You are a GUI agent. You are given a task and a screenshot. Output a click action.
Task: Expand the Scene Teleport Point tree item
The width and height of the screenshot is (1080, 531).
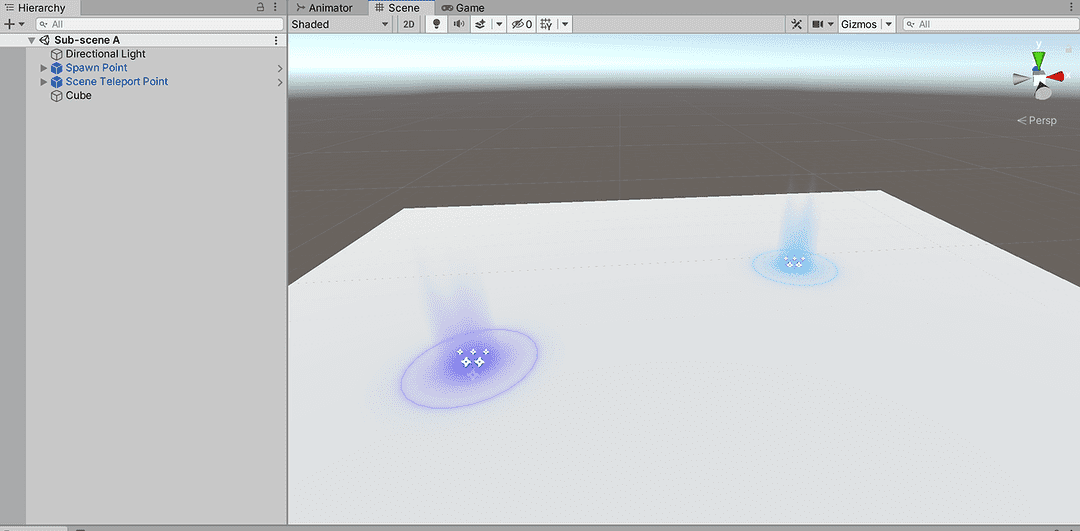43,82
